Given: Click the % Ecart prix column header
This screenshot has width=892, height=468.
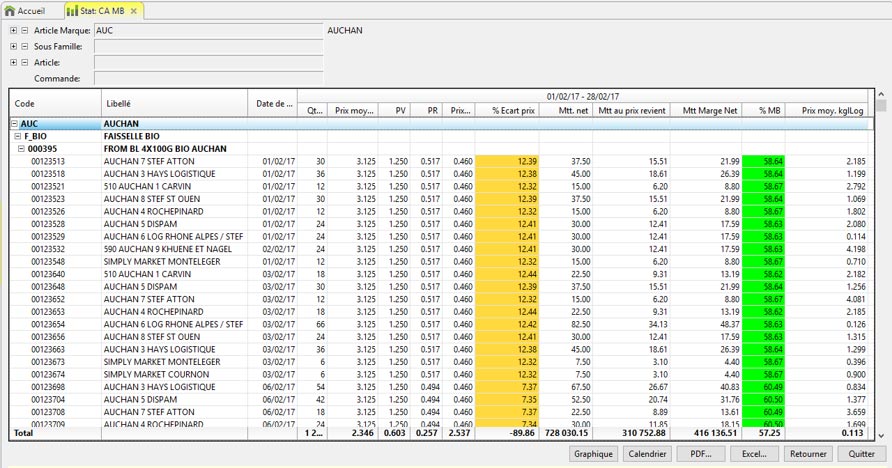Looking at the screenshot, I should pos(506,110).
